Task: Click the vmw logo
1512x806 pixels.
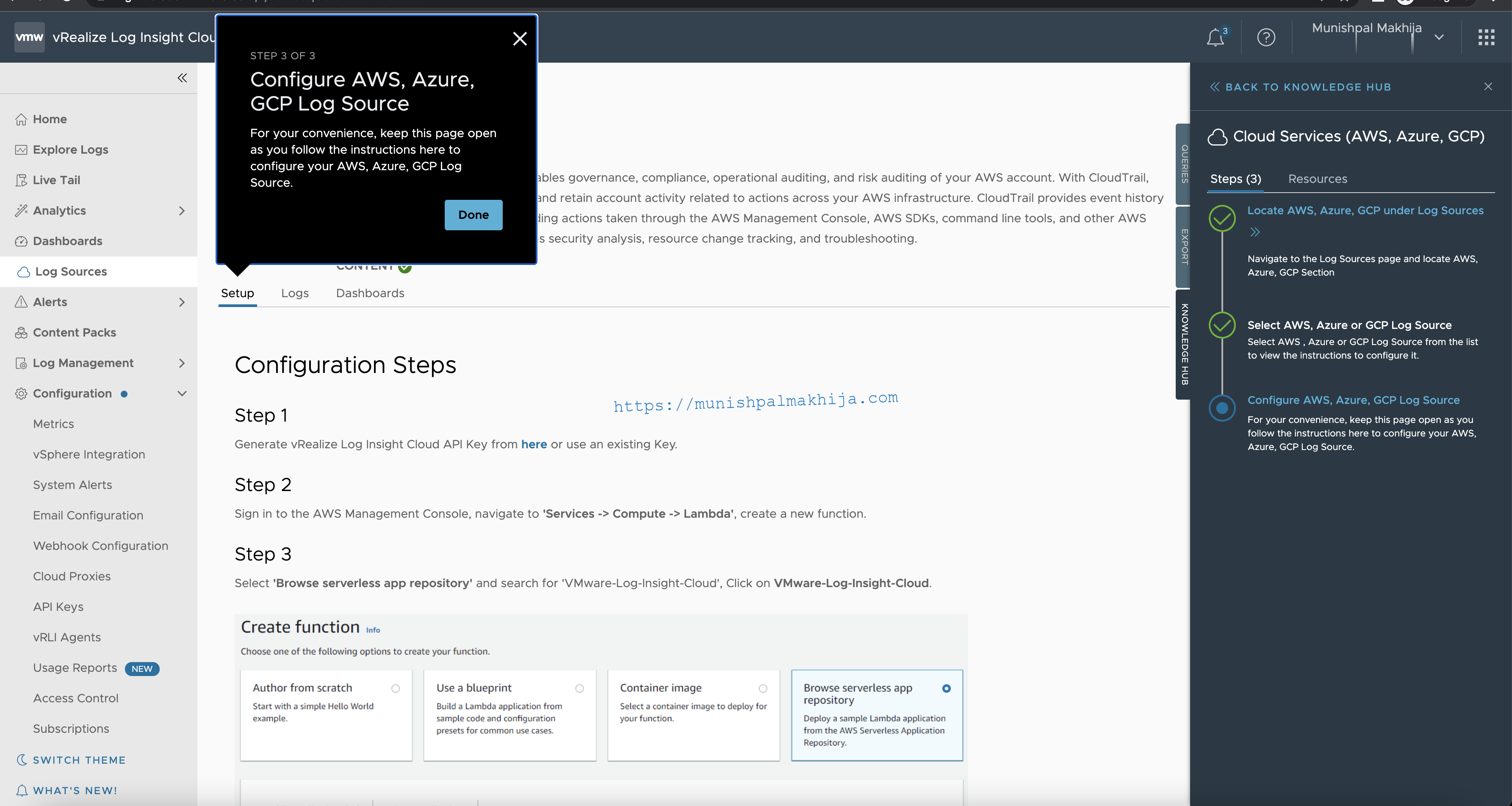Action: (x=29, y=37)
